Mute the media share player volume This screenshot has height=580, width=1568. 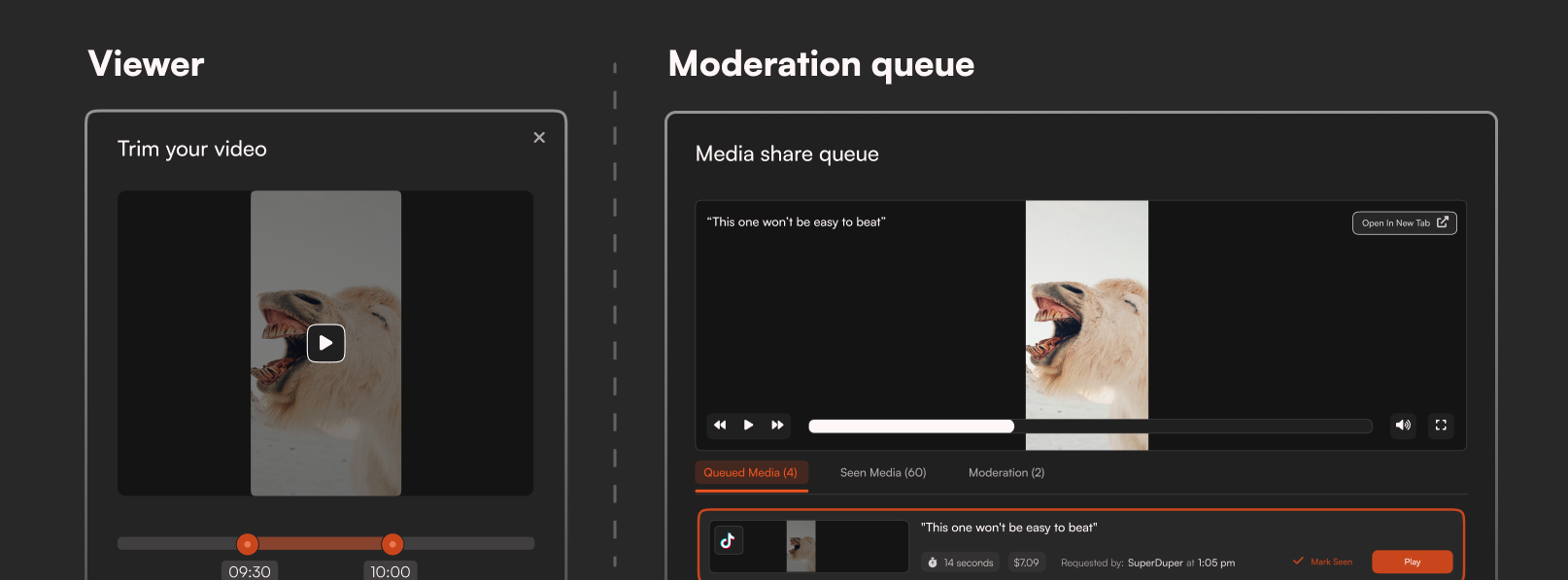(1403, 426)
